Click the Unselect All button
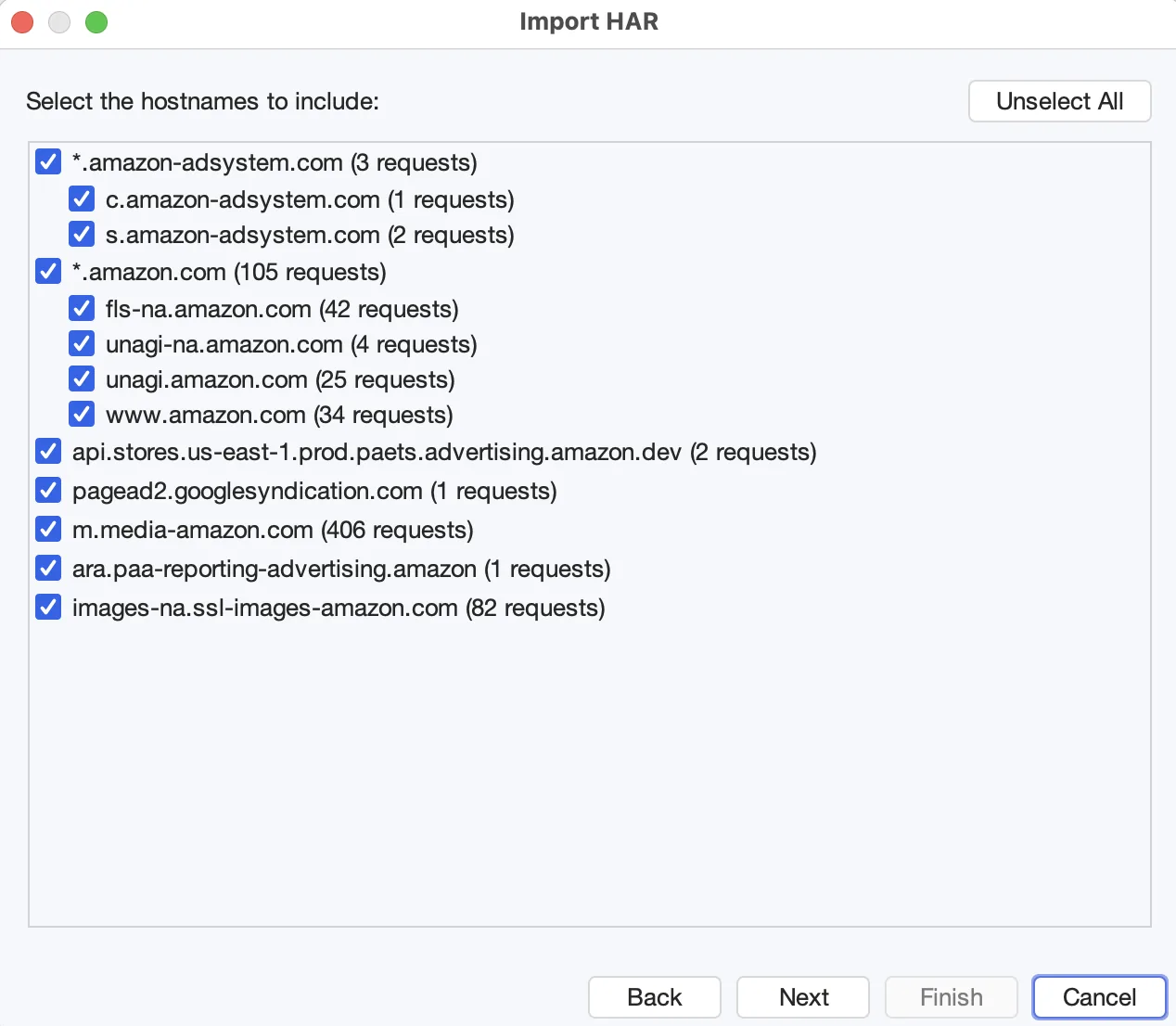1176x1026 pixels. point(1059,101)
